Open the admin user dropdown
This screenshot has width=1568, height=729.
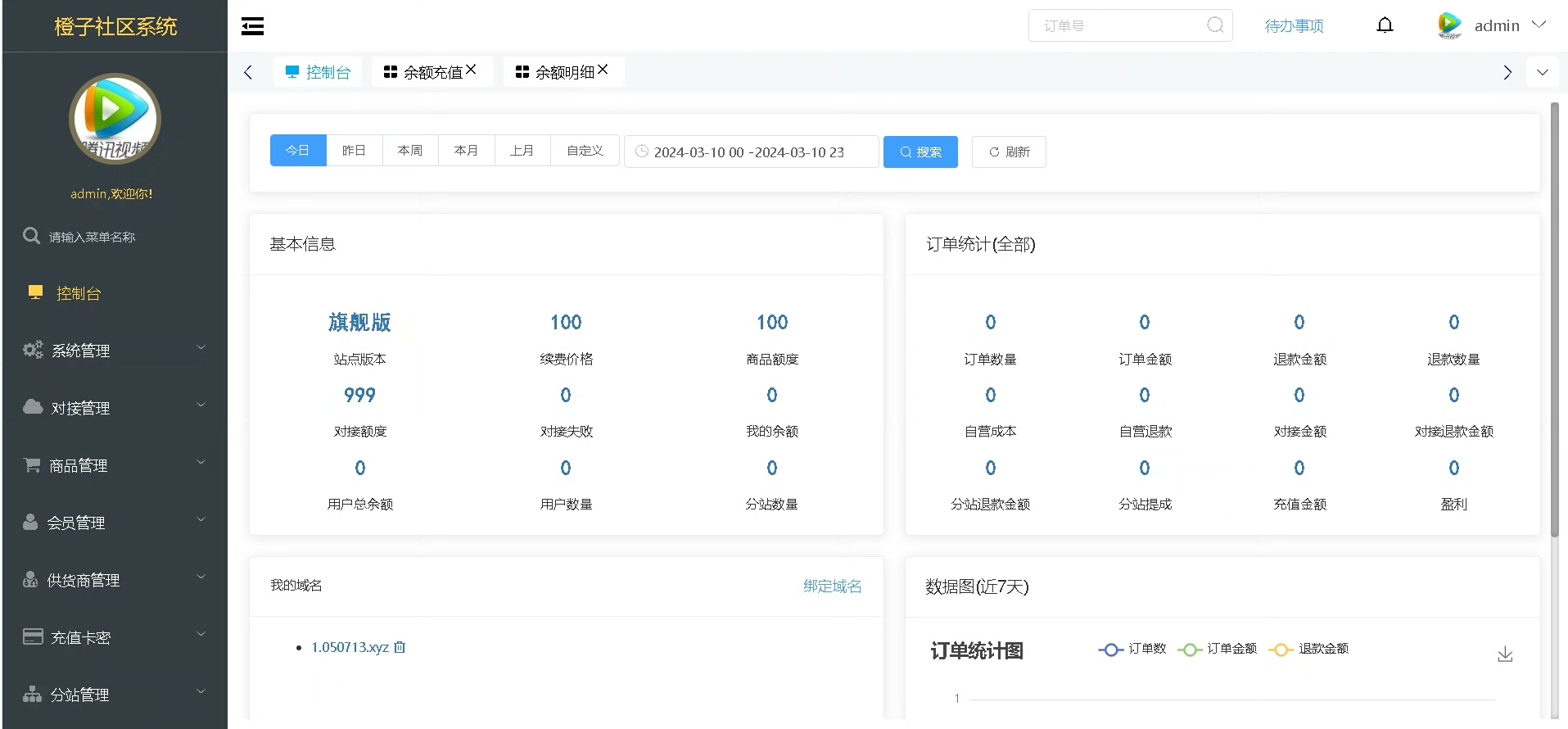pyautogui.click(x=1495, y=25)
